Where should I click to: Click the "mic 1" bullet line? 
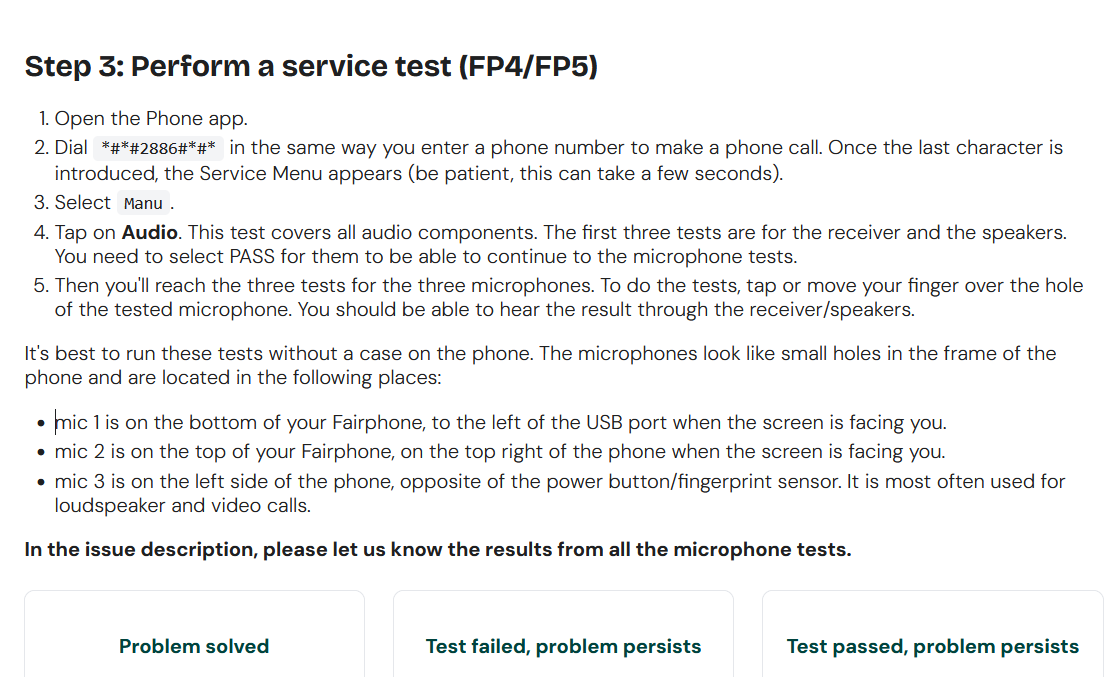[x=500, y=422]
